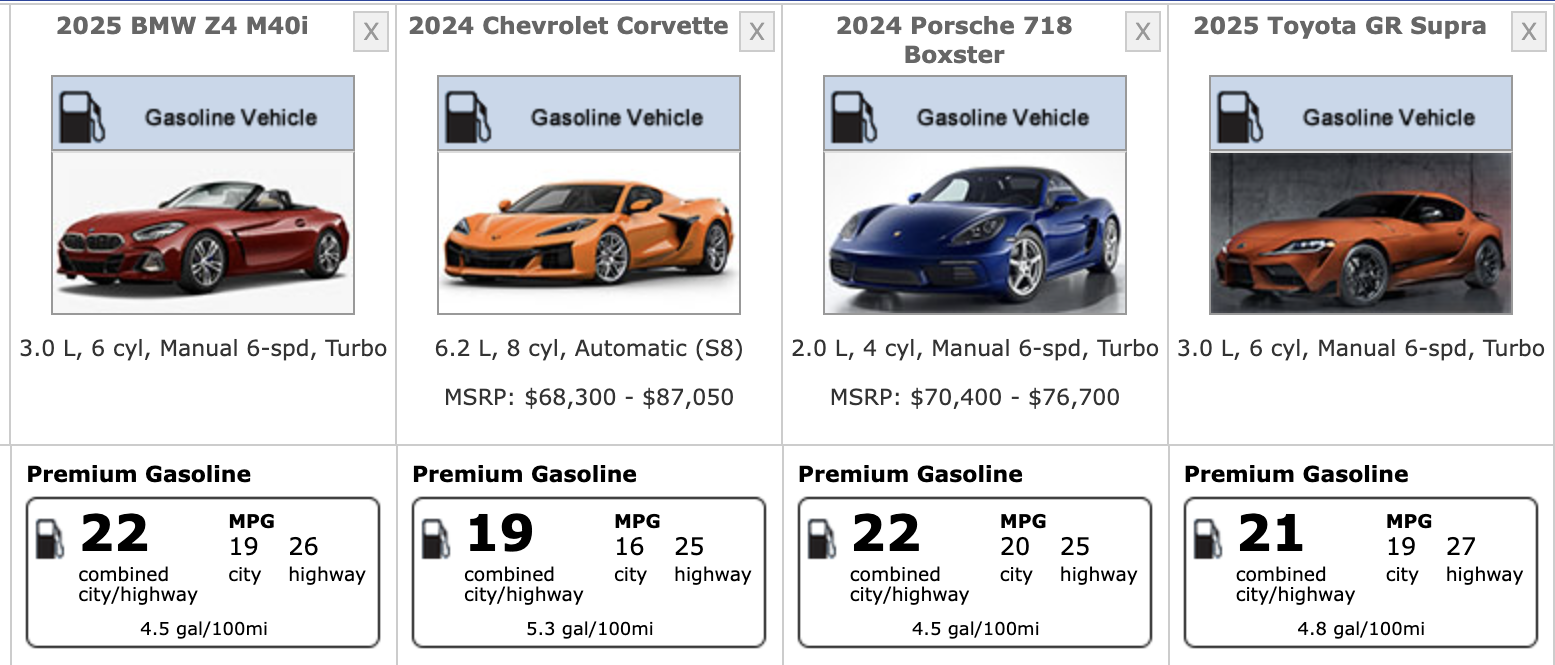This screenshot has width=1555, height=665.
Task: Click the Porsche 718 Boxster MSRP range
Action: [975, 397]
